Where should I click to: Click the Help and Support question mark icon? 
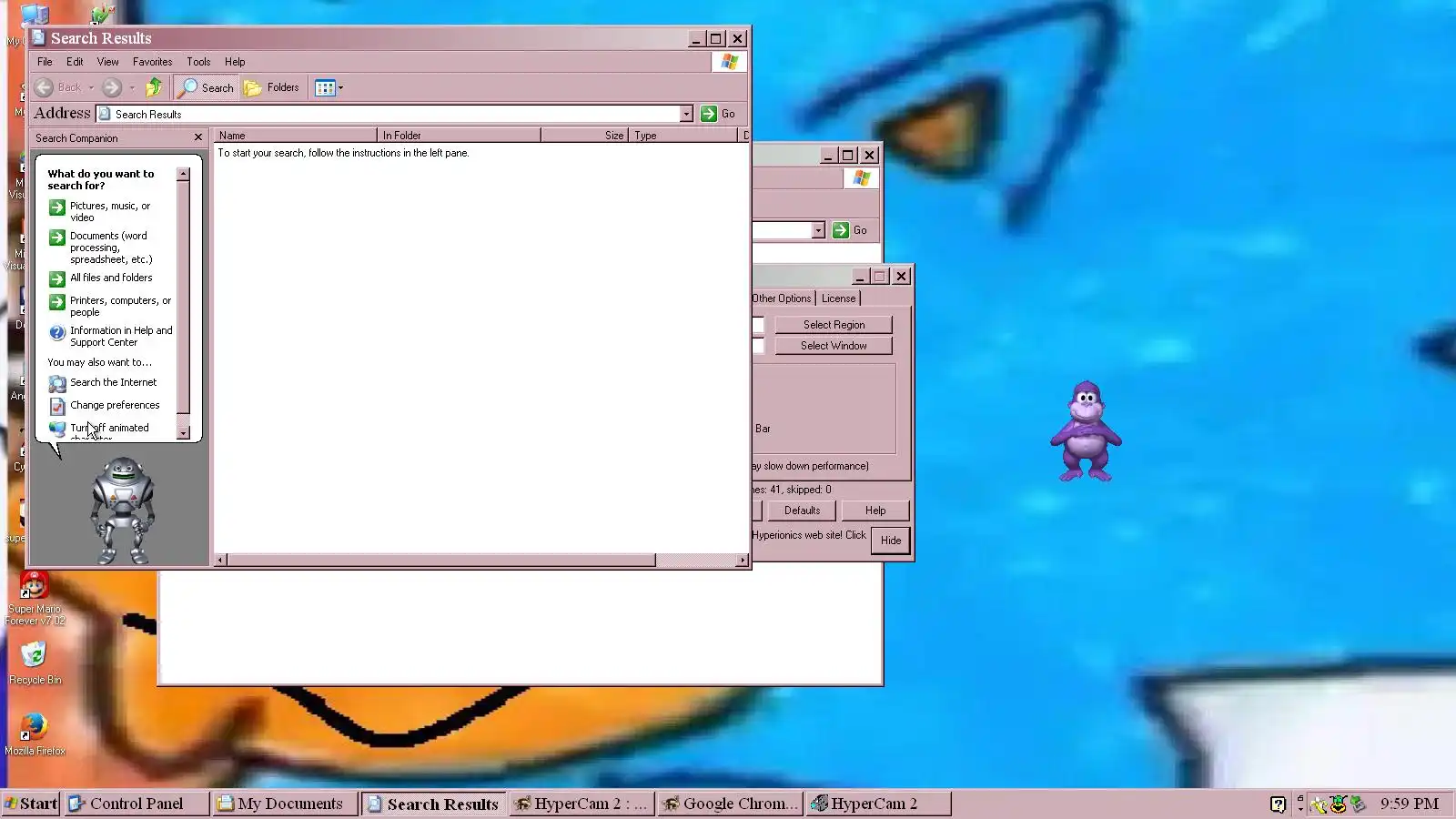click(57, 333)
